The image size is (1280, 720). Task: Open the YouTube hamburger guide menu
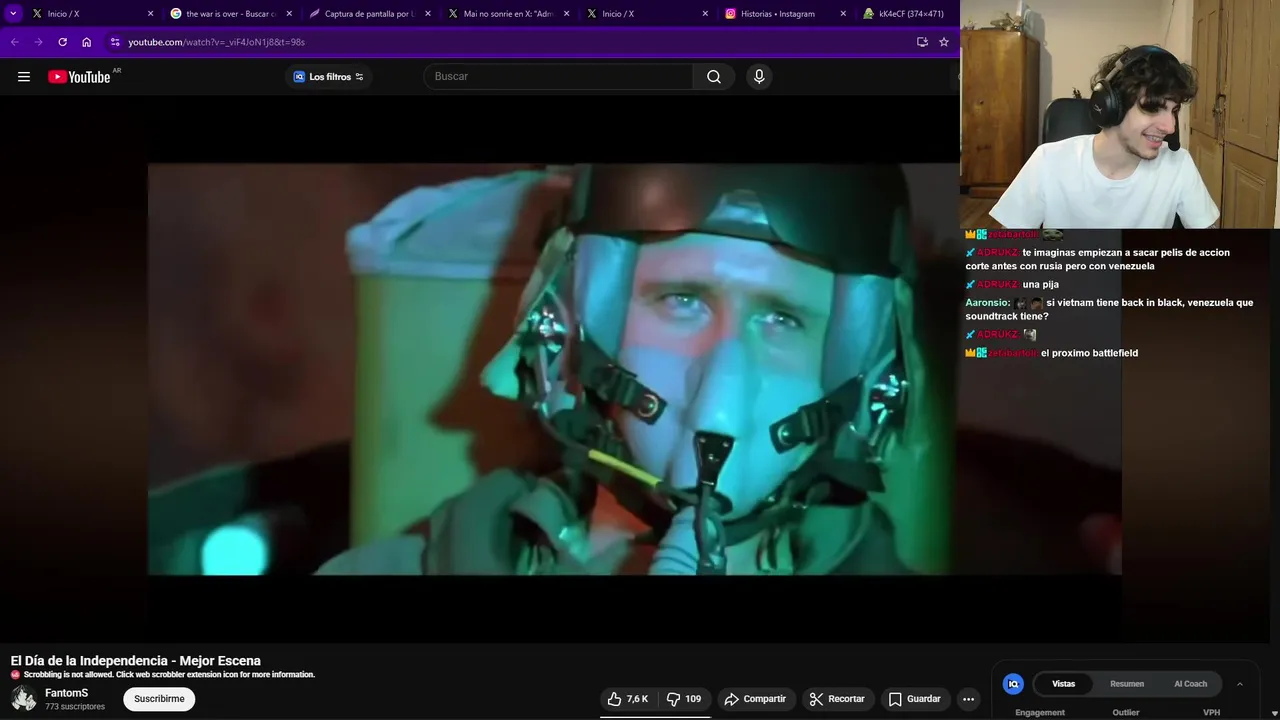[24, 77]
